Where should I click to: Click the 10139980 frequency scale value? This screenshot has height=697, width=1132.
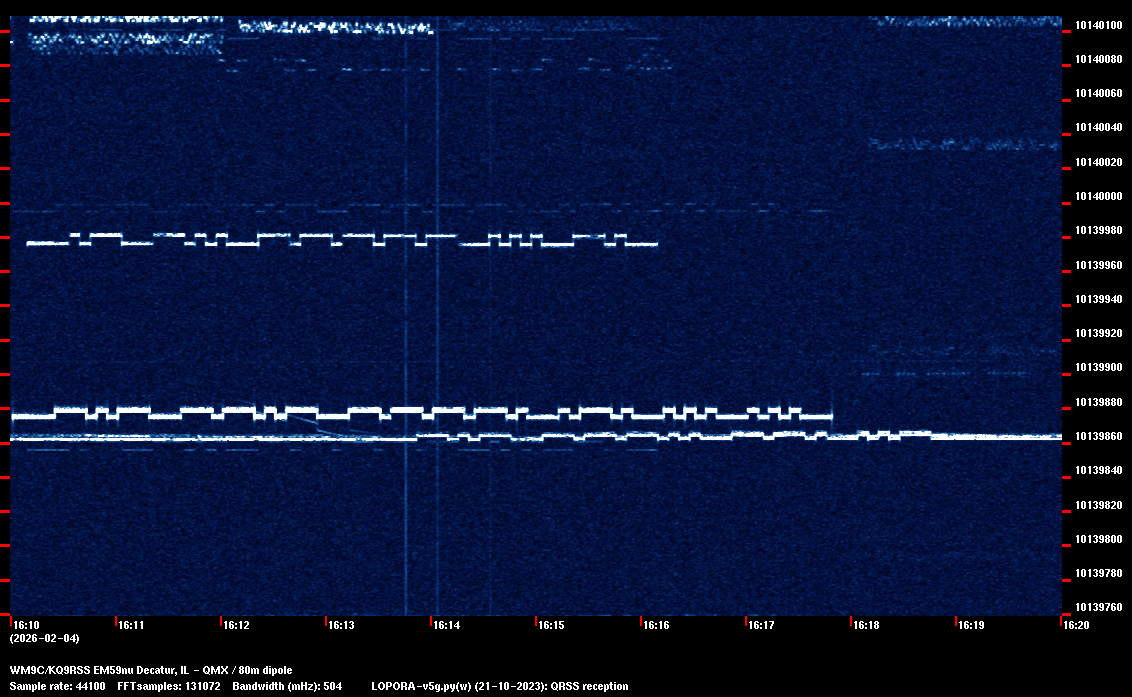[x=1098, y=231]
